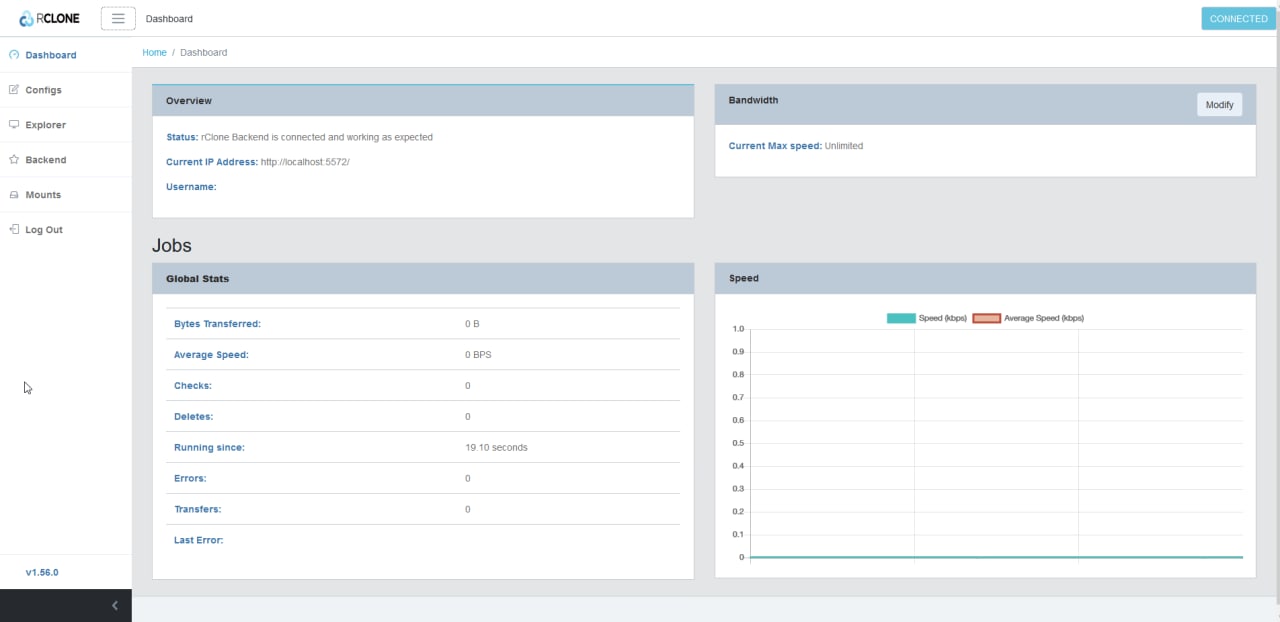Toggle sidebar with the hamburger menu button
The image size is (1280, 622).
[x=118, y=18]
